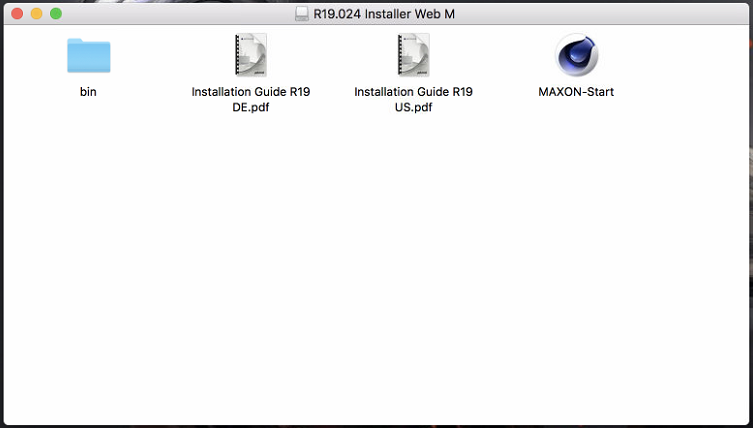Select the Installation Guide R19 US.pdf icon
Screen dimensions: 753x428
pyautogui.click(x=413, y=55)
